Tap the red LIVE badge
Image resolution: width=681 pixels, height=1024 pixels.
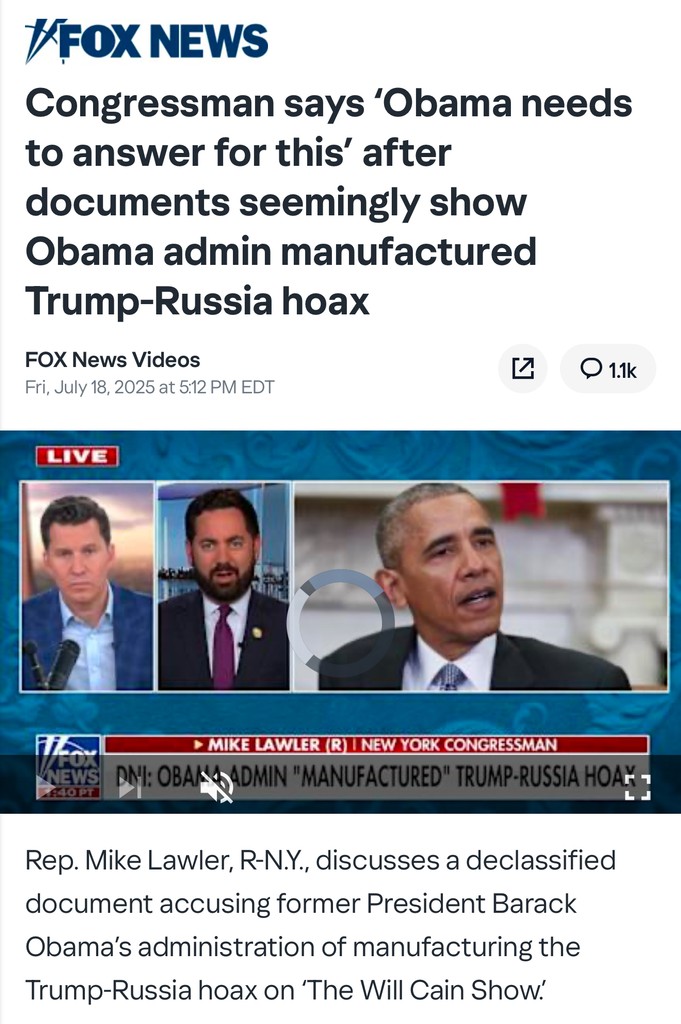tap(77, 456)
